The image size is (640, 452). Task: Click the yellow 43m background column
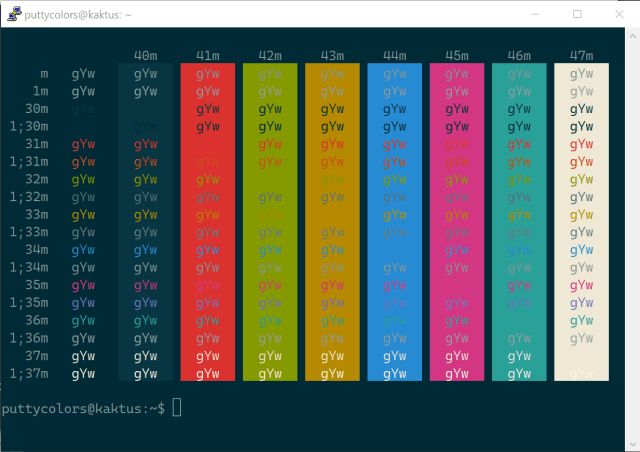pyautogui.click(x=332, y=222)
